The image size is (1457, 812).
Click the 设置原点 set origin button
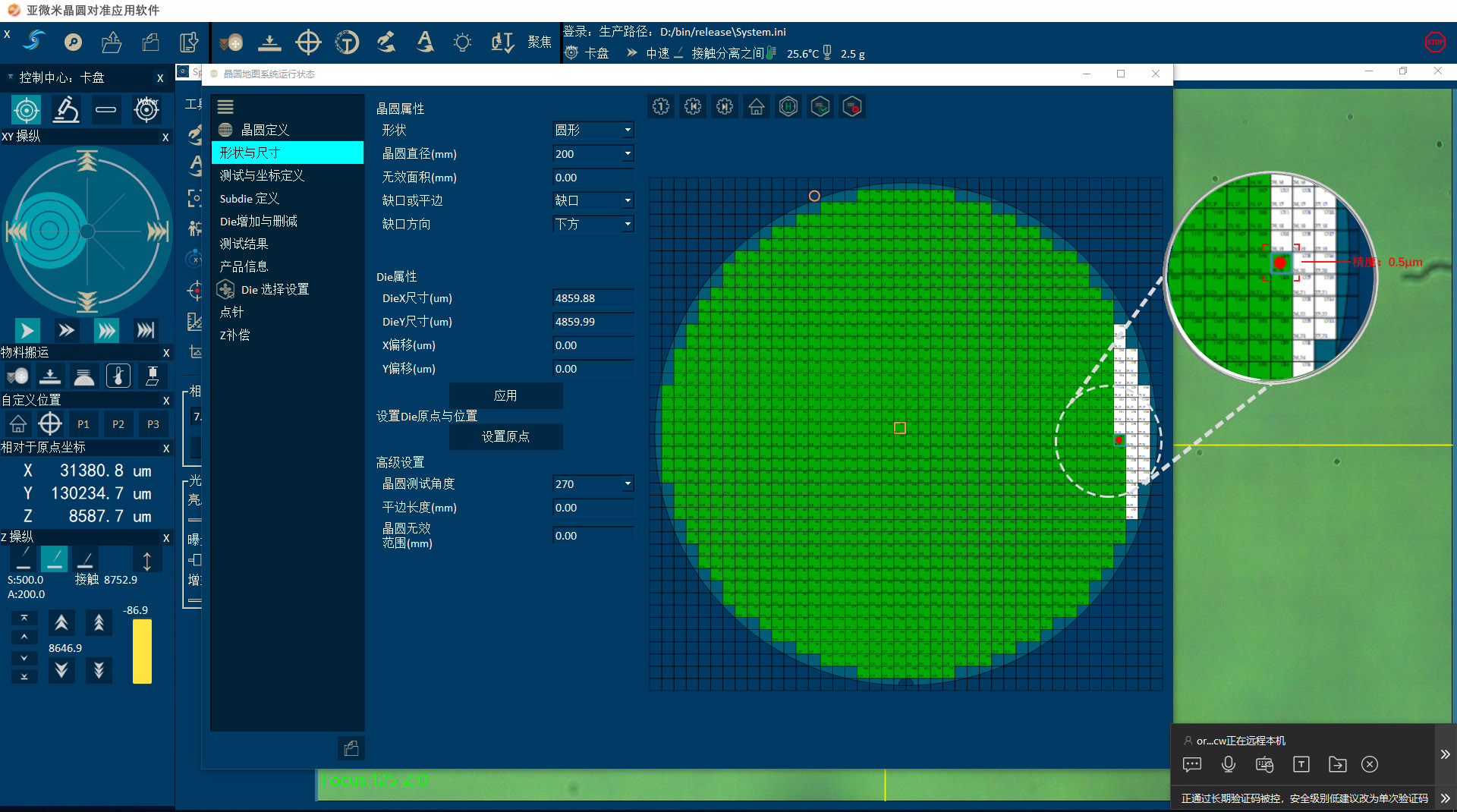[x=505, y=436]
